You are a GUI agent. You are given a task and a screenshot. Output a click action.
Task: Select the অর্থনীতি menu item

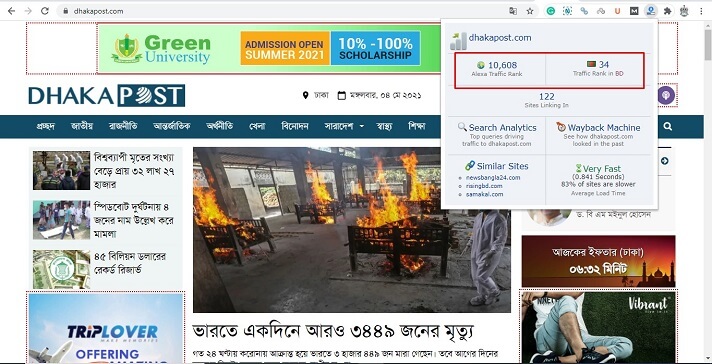point(220,126)
